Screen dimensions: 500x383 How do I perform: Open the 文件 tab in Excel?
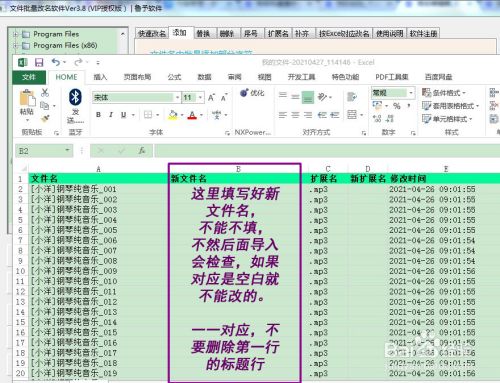(29, 77)
